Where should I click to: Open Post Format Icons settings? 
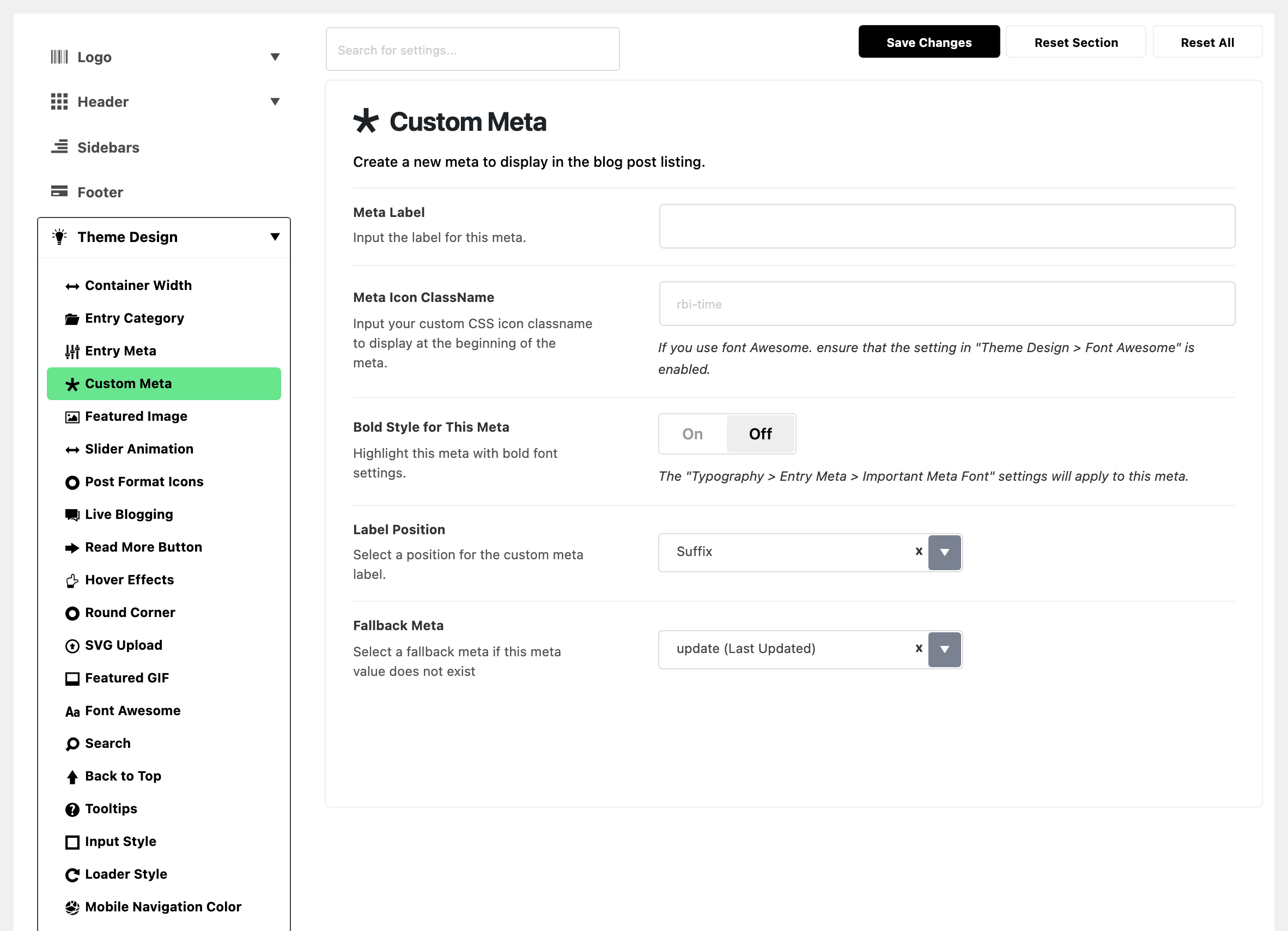point(163,482)
